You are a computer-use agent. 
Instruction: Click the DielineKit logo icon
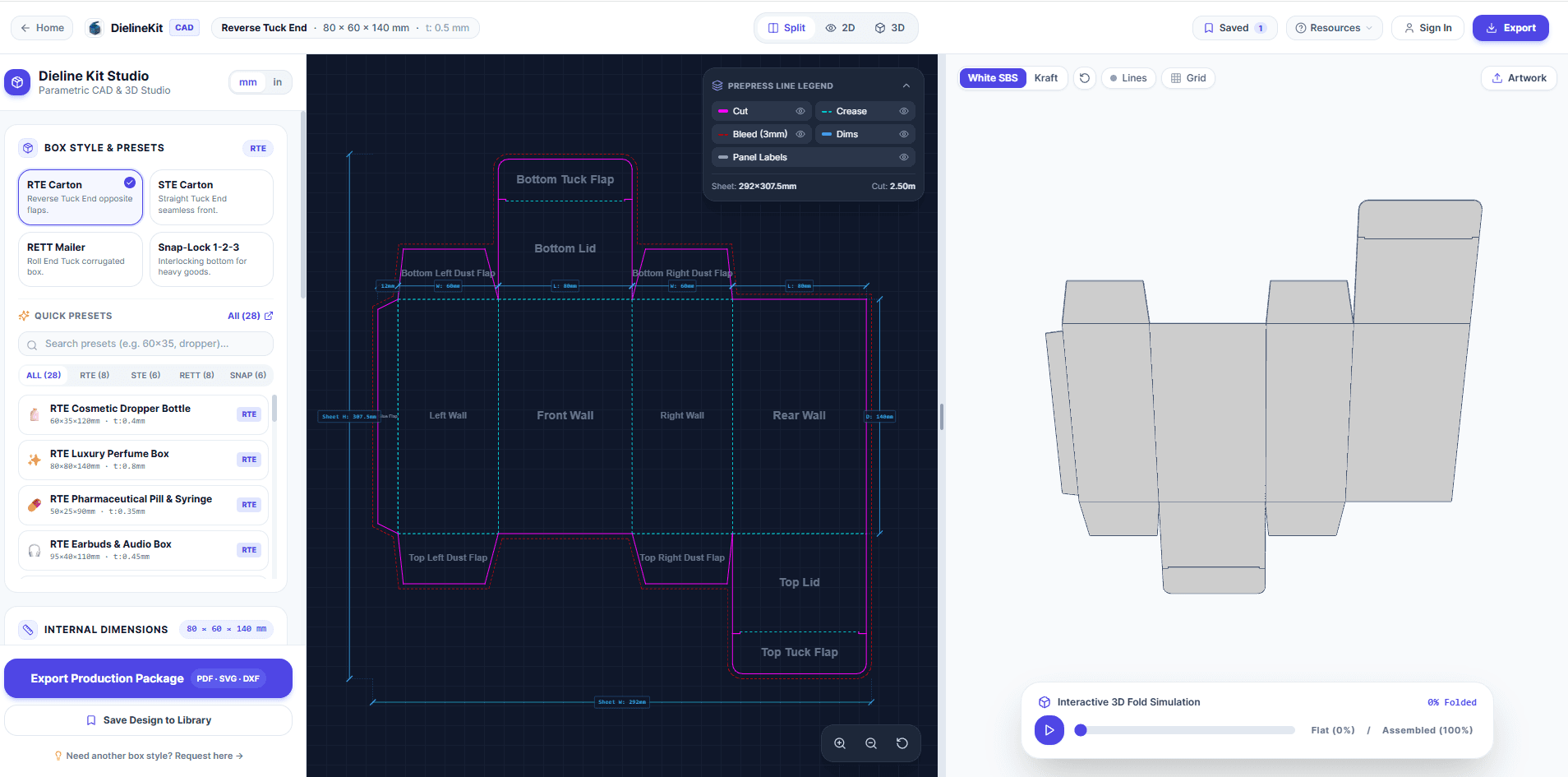(x=95, y=28)
